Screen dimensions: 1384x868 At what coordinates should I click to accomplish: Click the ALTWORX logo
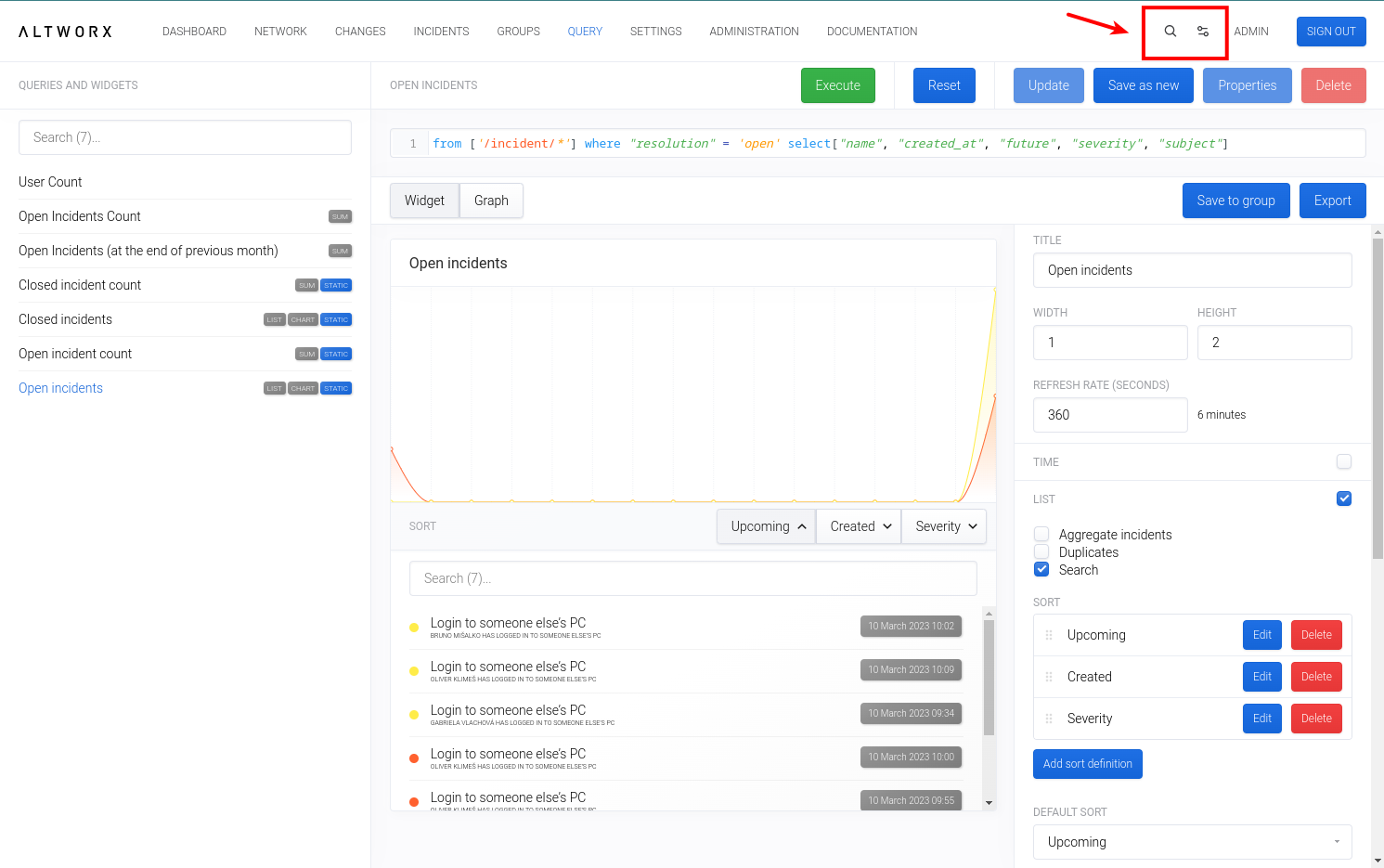65,32
